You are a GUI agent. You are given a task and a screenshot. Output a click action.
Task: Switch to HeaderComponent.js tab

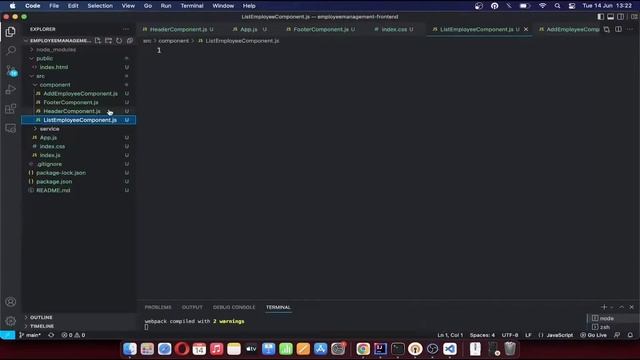(178, 29)
